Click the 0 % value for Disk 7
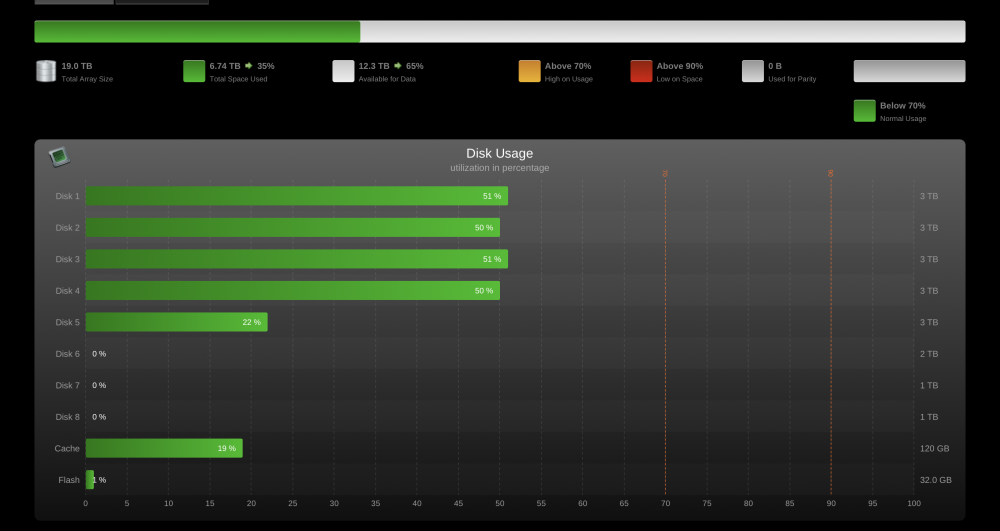The height and width of the screenshot is (531, 1000). [x=99, y=385]
